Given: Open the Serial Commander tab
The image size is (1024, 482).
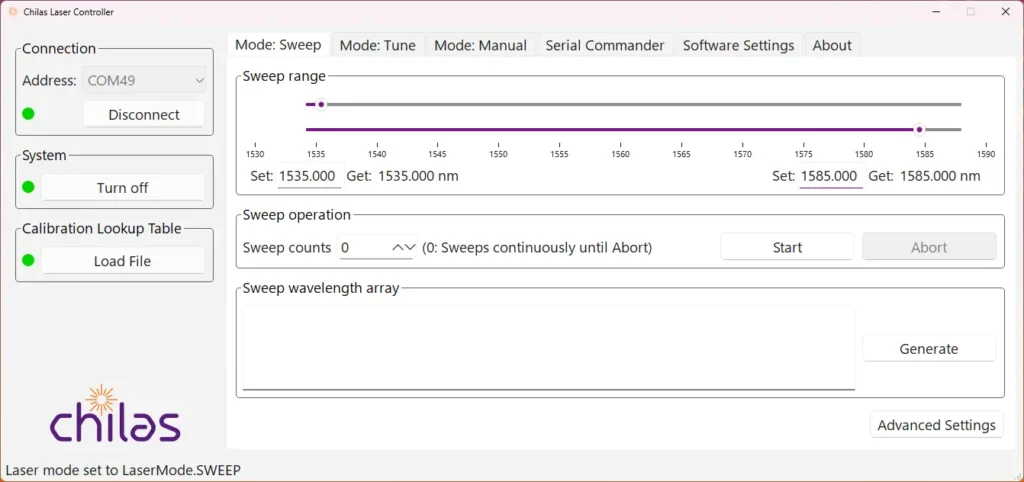Looking at the screenshot, I should click(x=605, y=46).
